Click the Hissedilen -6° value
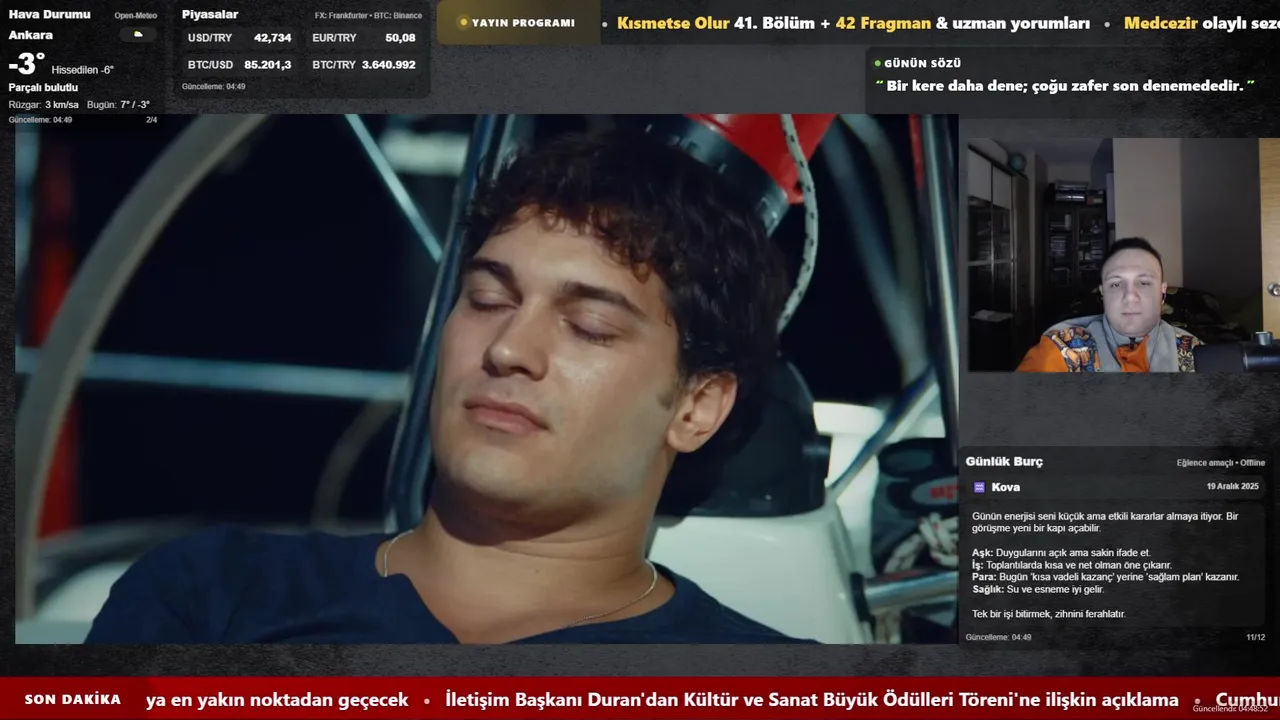 click(83, 70)
